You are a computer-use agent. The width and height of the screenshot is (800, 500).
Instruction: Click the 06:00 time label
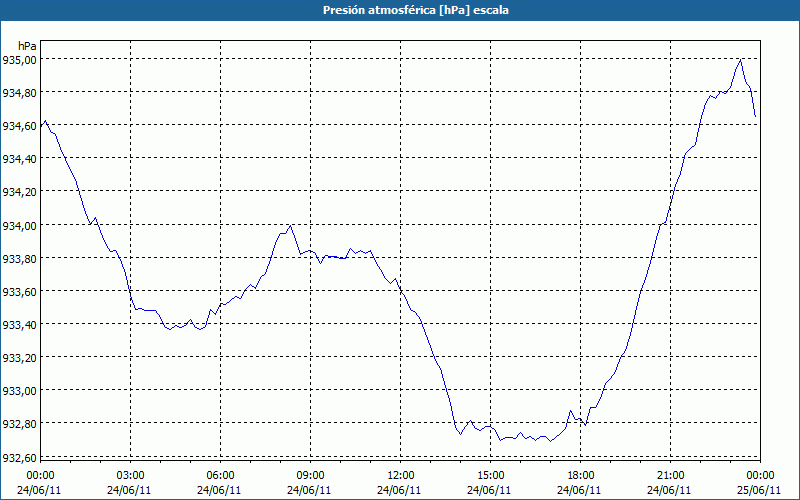pyautogui.click(x=220, y=476)
